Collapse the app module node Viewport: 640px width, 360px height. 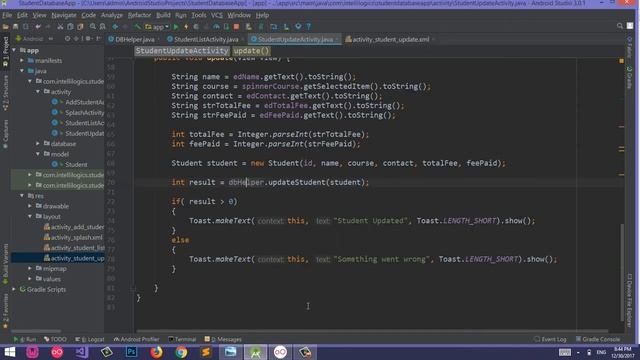click(14, 50)
